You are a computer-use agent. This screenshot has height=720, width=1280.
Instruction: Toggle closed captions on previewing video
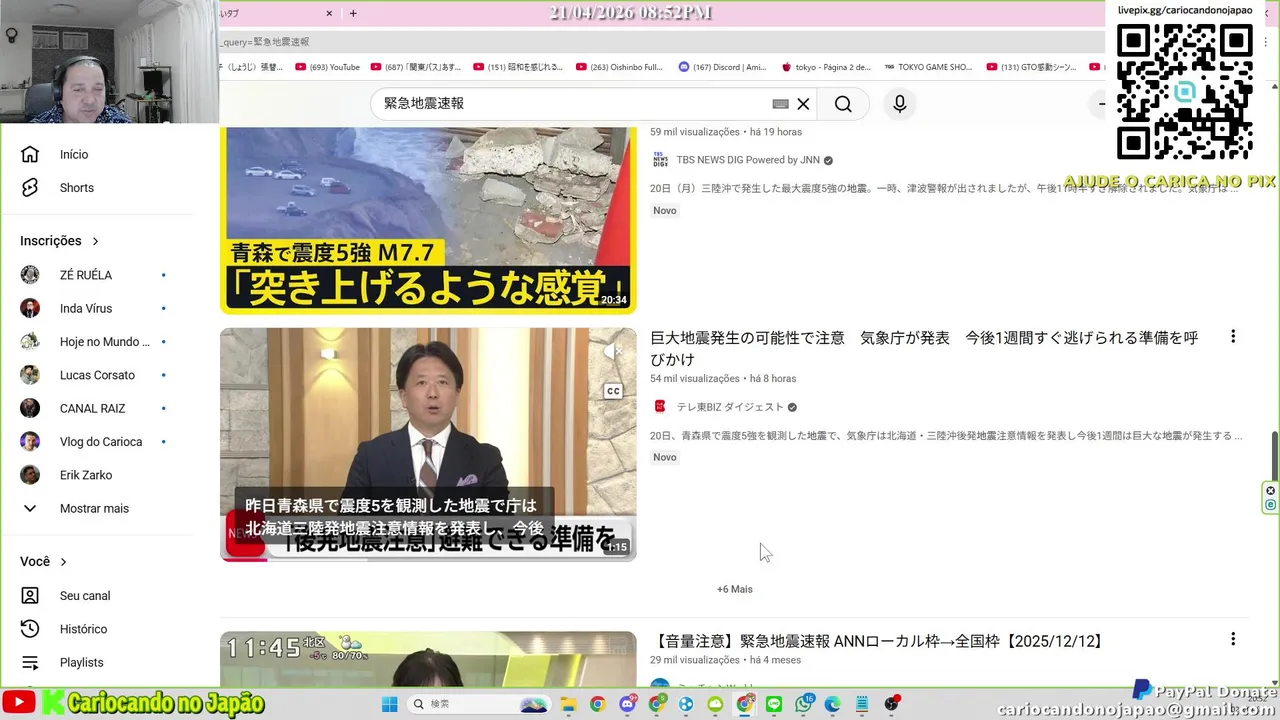point(613,392)
